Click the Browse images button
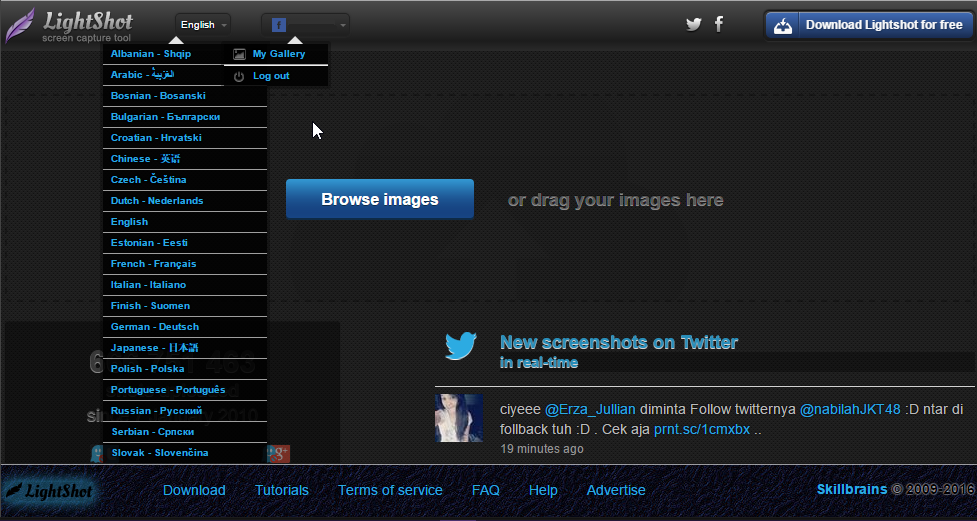This screenshot has height=521, width=977. point(380,199)
